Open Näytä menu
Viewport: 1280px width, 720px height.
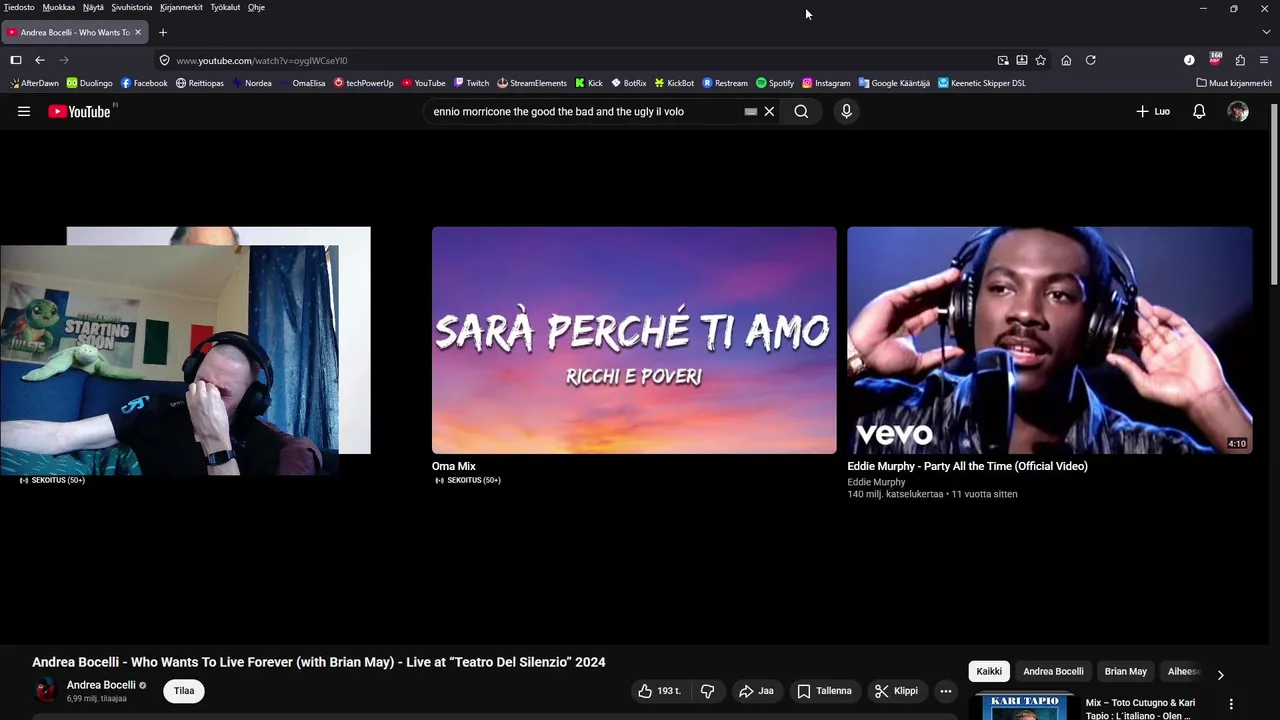click(x=93, y=7)
